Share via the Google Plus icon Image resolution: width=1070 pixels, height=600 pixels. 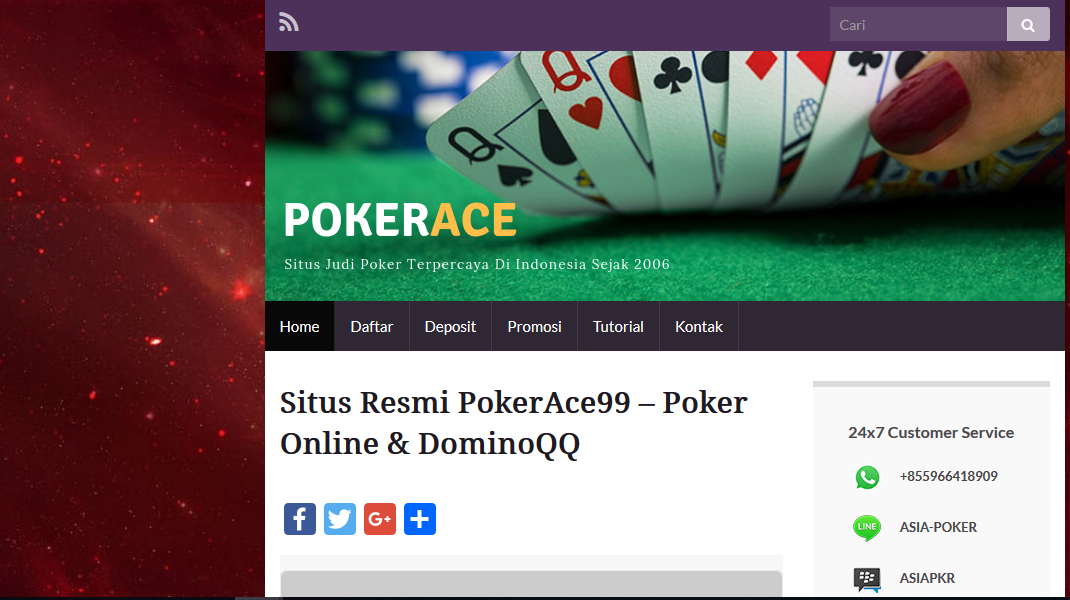pos(380,519)
